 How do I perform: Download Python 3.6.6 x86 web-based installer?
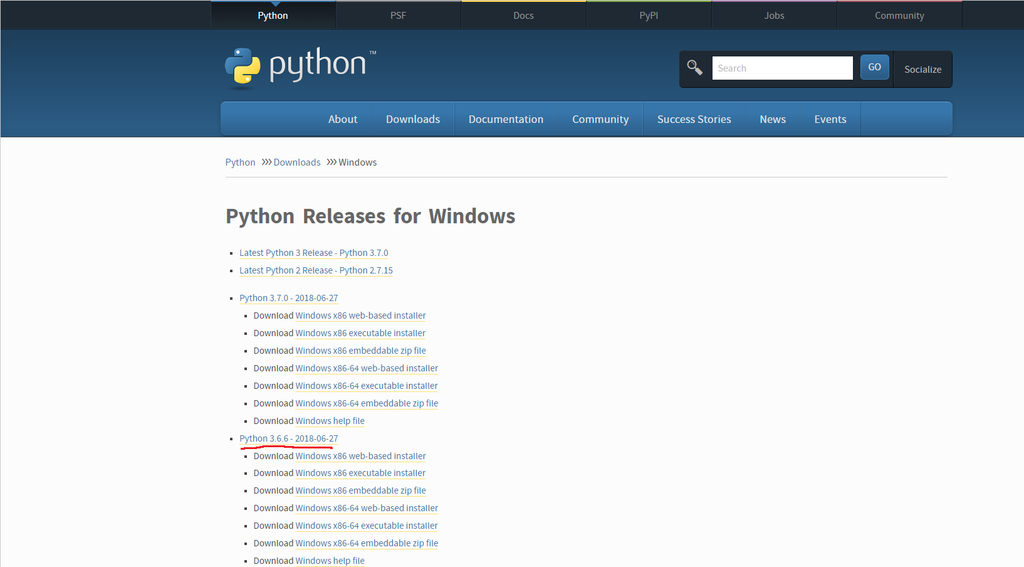(x=360, y=456)
